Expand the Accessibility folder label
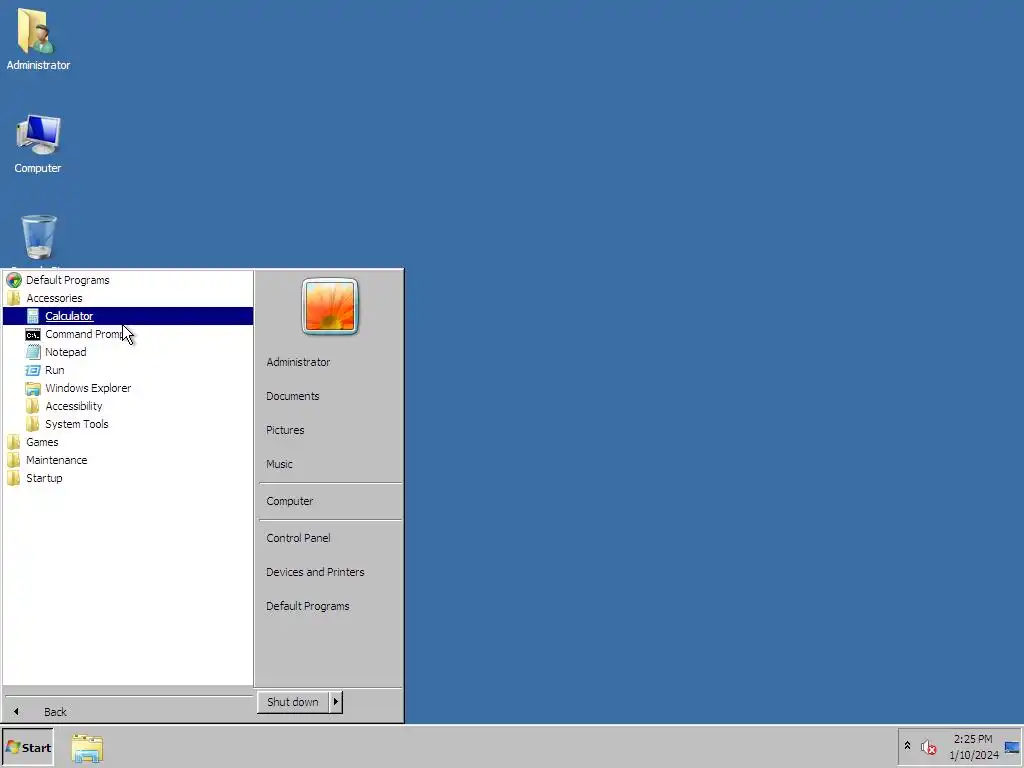 pyautogui.click(x=74, y=406)
